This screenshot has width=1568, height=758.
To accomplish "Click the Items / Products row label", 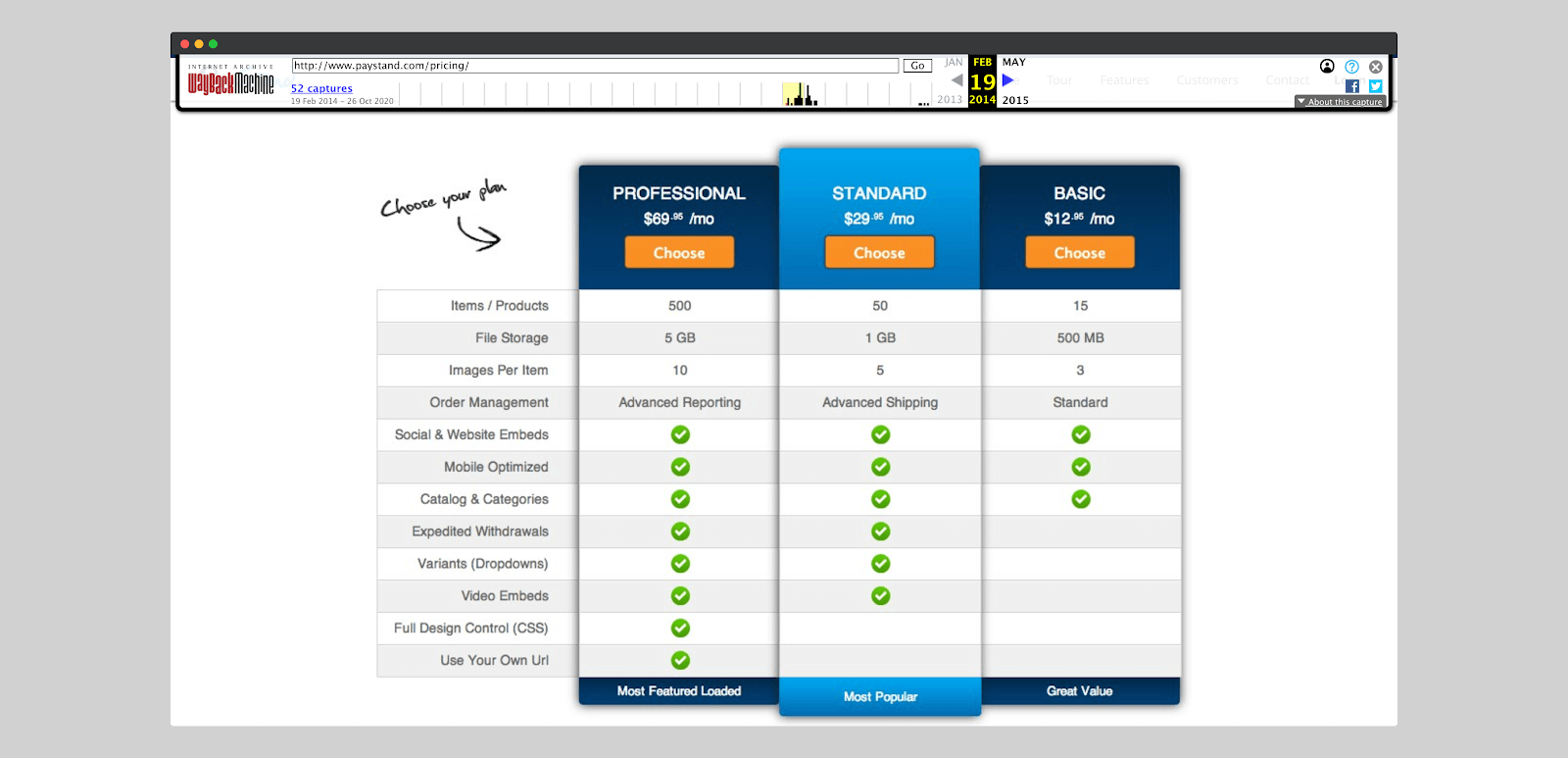I will [500, 306].
